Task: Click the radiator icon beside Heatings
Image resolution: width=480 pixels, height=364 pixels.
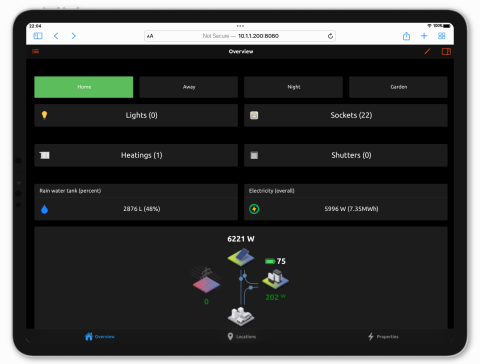Action: (x=45, y=155)
